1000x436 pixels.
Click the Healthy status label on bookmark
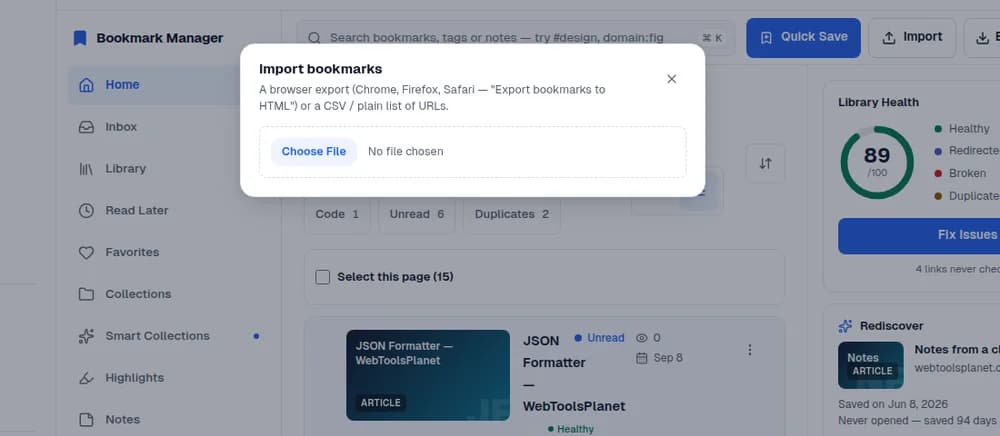571,429
